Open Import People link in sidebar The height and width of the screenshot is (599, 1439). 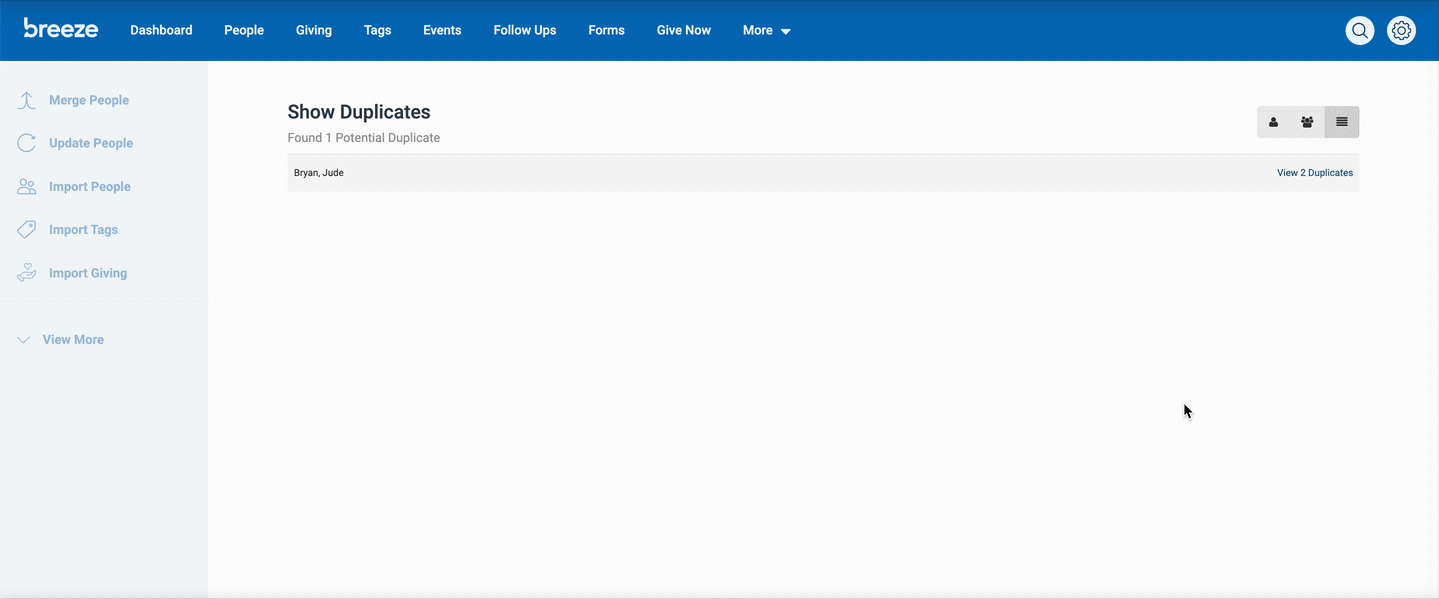click(x=90, y=187)
